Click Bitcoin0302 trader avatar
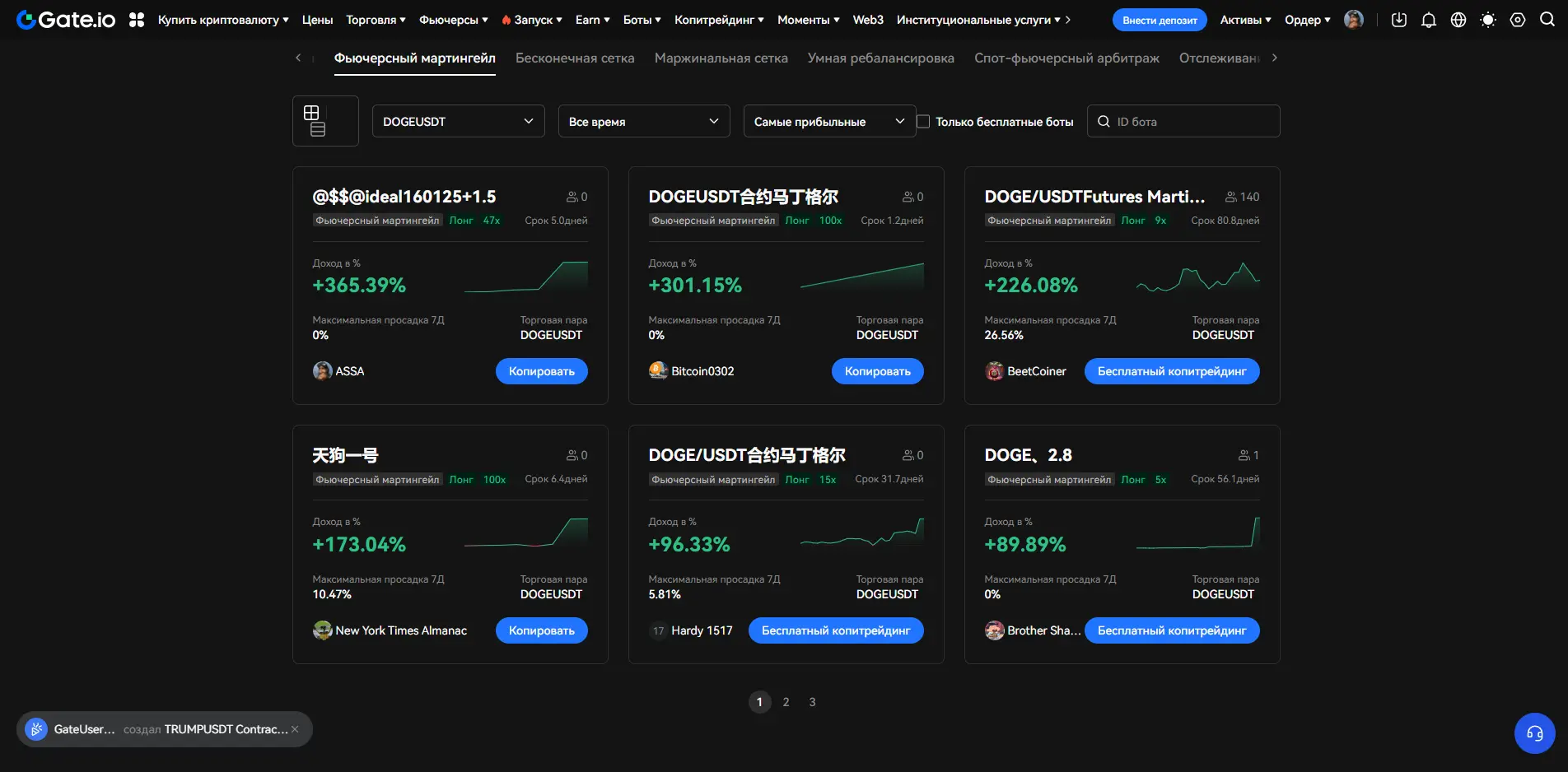This screenshot has height=772, width=1568. (658, 371)
